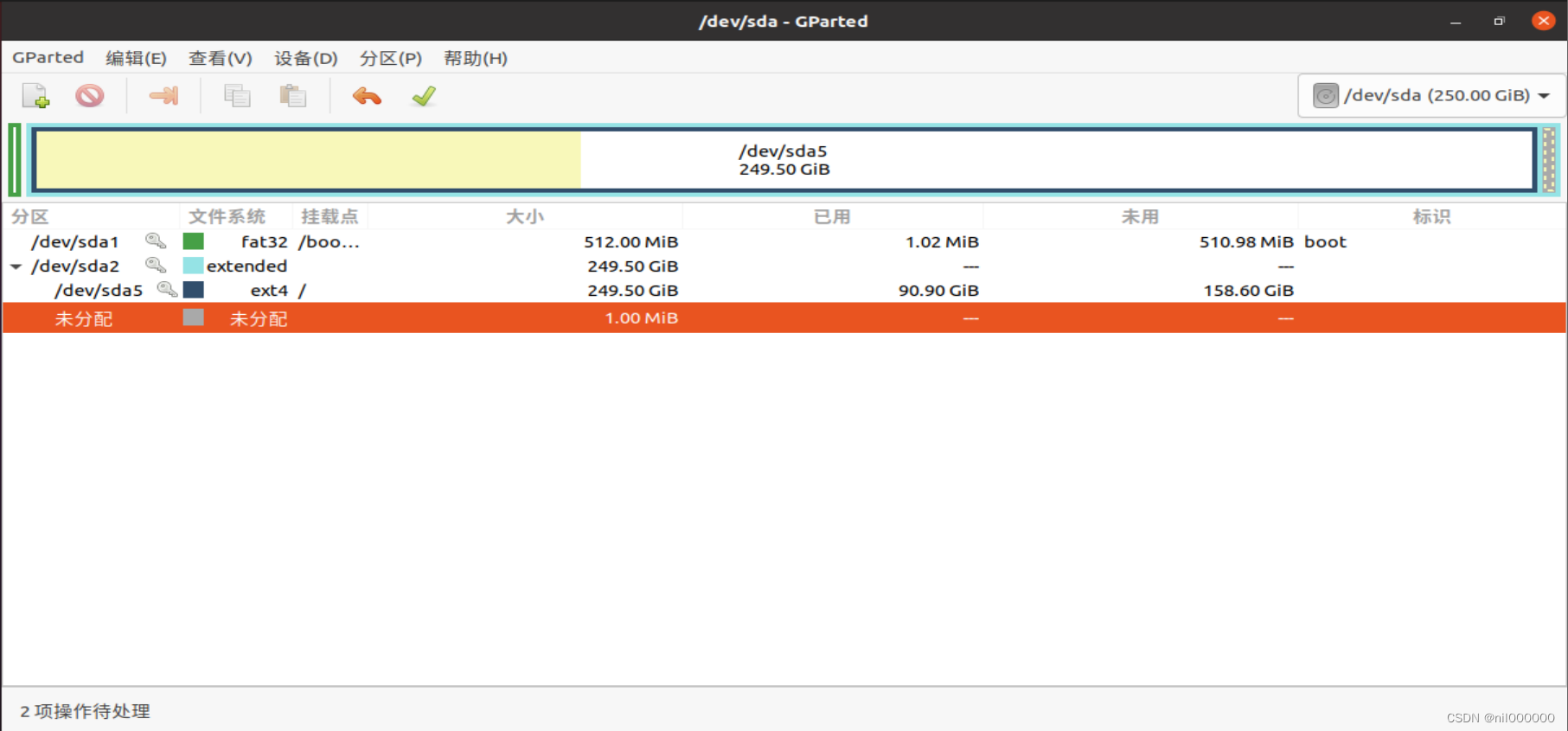Open the /dev/sda device dropdown
This screenshot has width=1568, height=731.
click(1431, 95)
